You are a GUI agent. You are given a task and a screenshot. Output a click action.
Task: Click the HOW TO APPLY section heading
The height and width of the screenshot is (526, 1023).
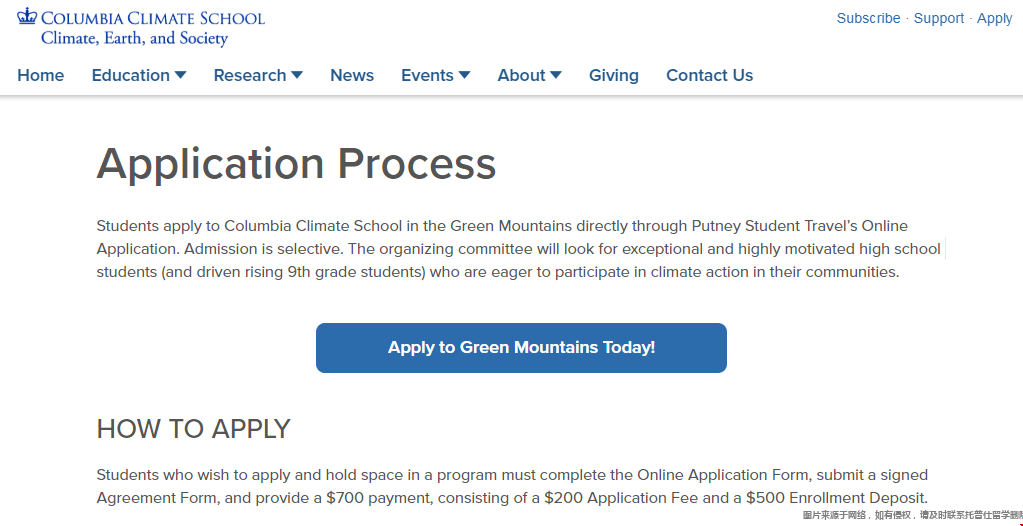[193, 429]
